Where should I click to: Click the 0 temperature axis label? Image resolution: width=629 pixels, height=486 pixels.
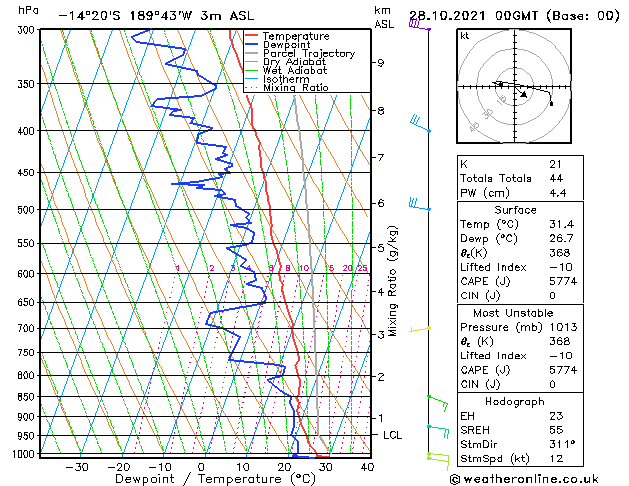tap(201, 467)
